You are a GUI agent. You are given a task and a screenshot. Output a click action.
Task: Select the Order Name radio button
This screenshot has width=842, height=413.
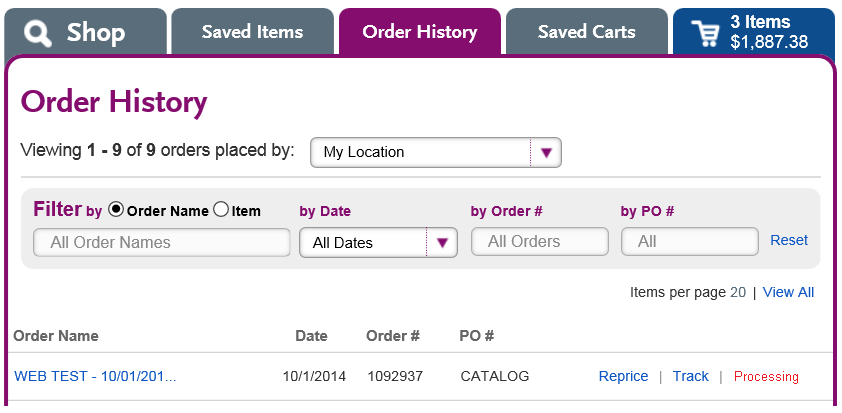(x=115, y=210)
